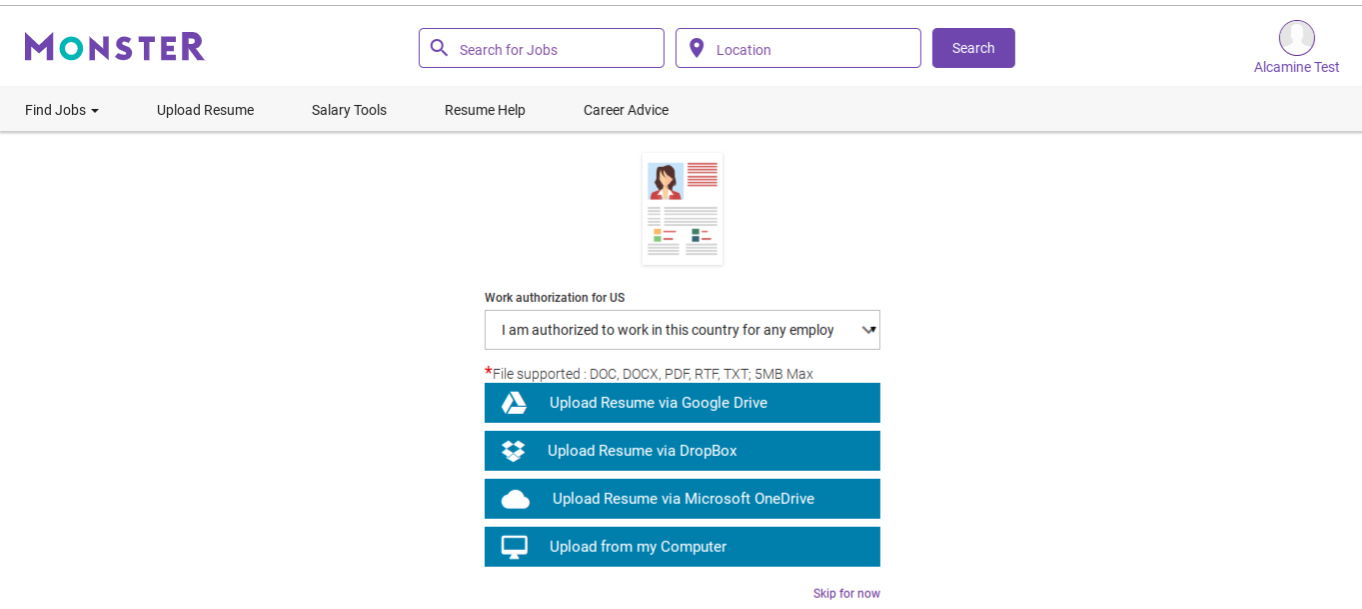The image size is (1362, 609).
Task: Click the Alcamine Test account name
Action: (x=1296, y=67)
